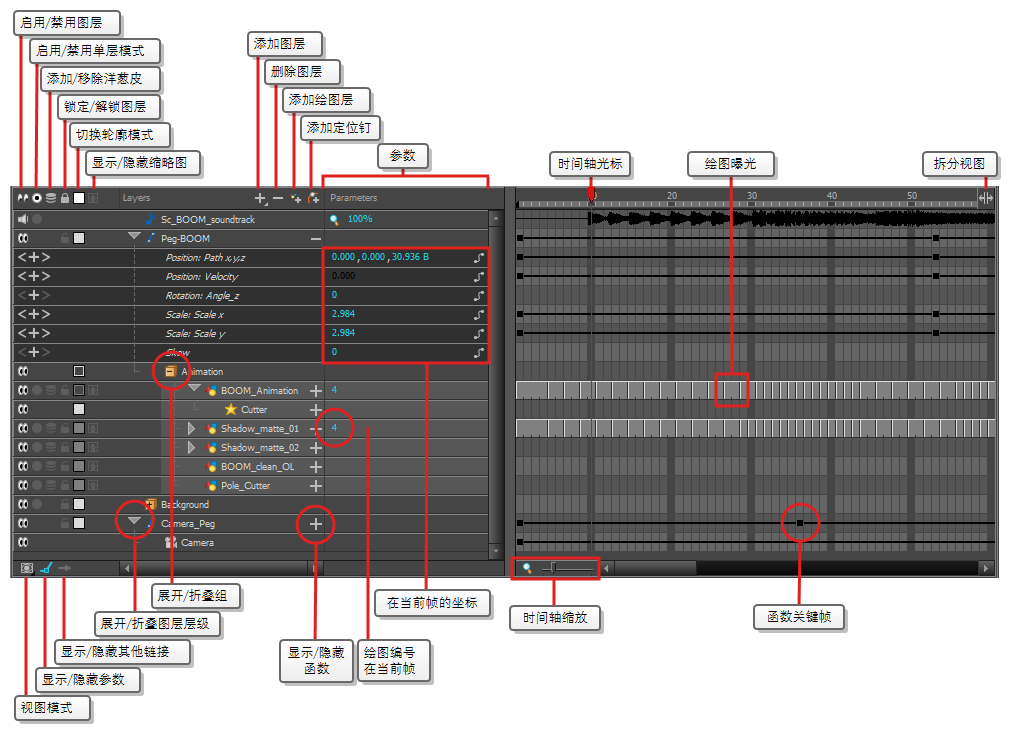Expand the Shadow_matte_01 layer triangle
The width and height of the screenshot is (1009, 736).
191,428
